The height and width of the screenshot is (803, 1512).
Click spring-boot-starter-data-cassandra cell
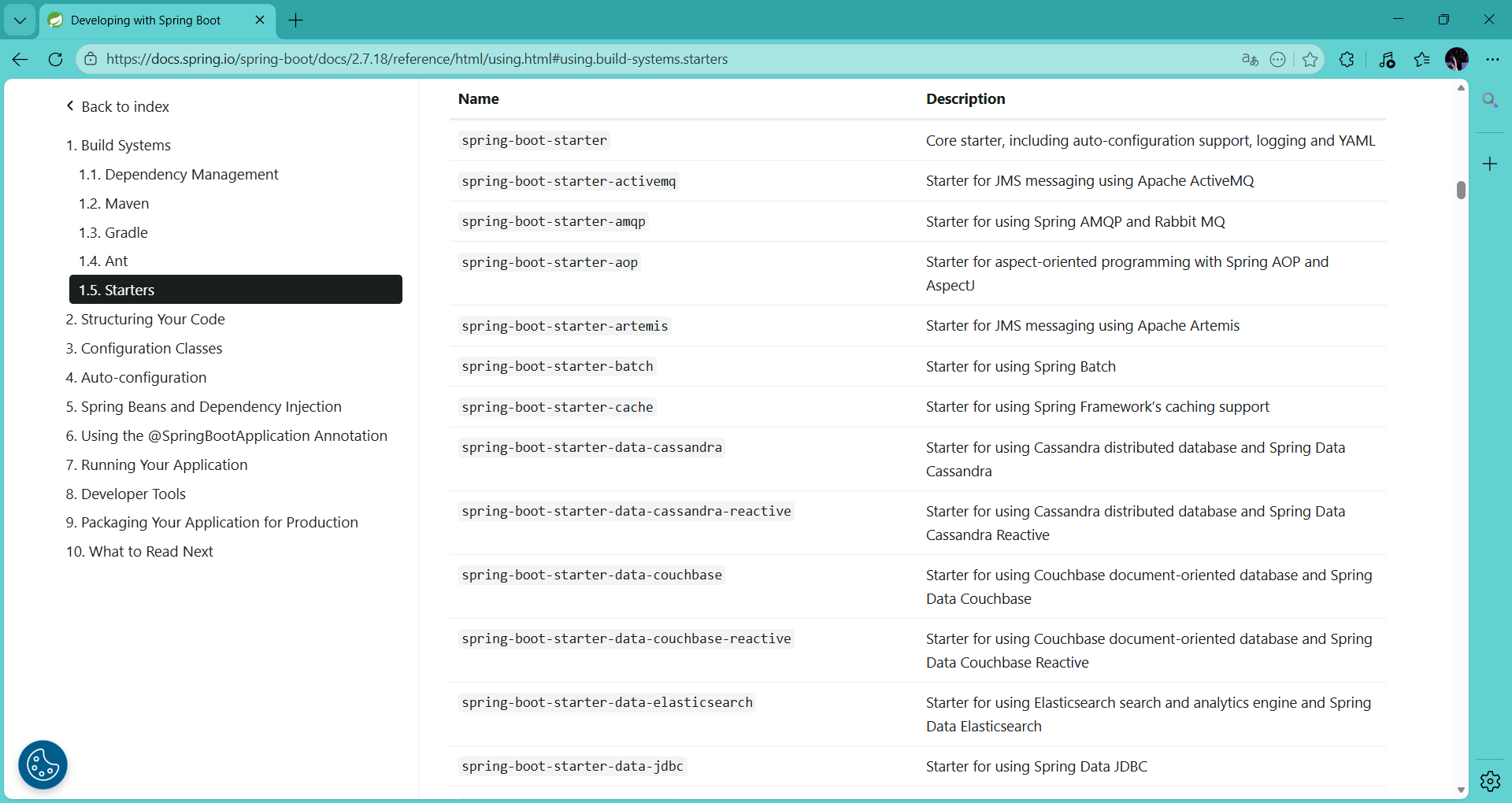[x=591, y=447]
